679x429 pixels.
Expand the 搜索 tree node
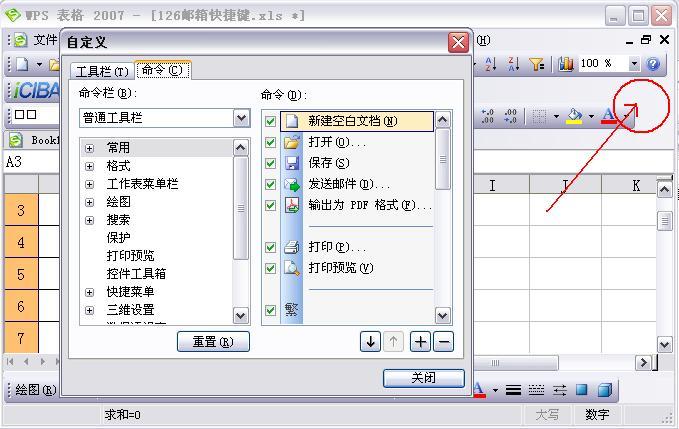click(x=90, y=221)
